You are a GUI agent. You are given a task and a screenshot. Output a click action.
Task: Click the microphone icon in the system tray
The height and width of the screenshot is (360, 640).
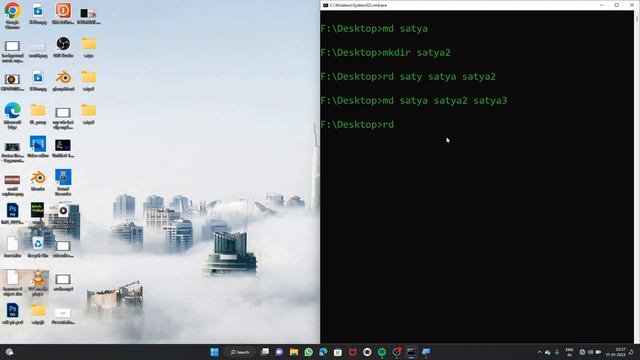point(557,352)
